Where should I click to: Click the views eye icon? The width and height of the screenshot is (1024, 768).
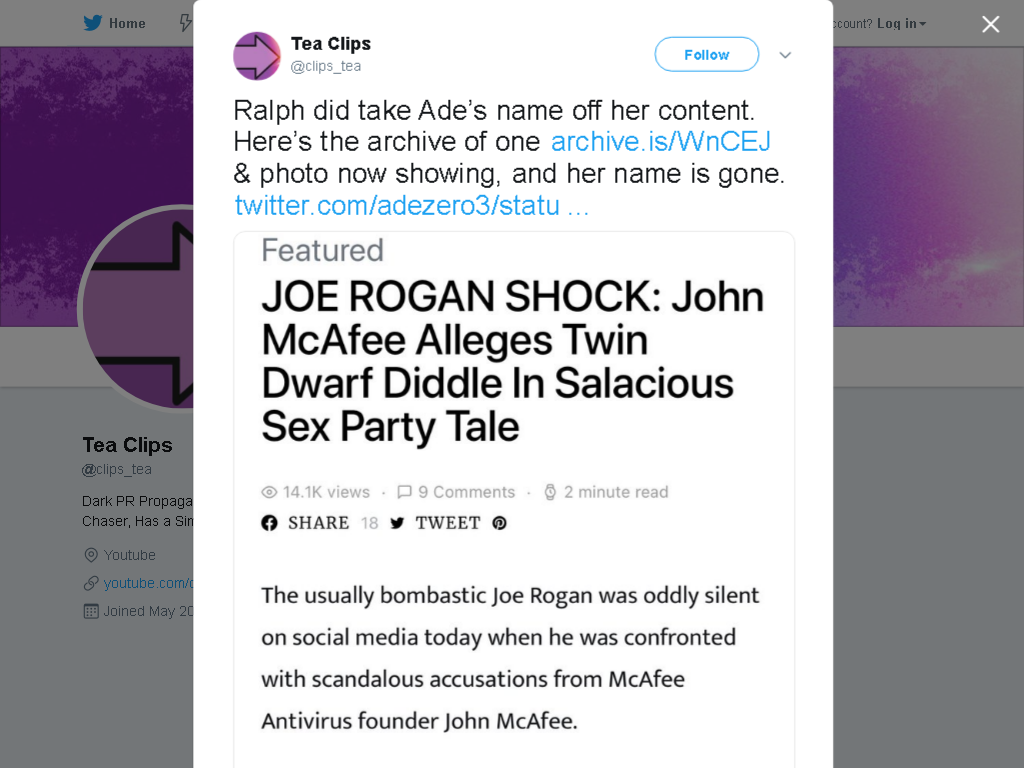269,492
